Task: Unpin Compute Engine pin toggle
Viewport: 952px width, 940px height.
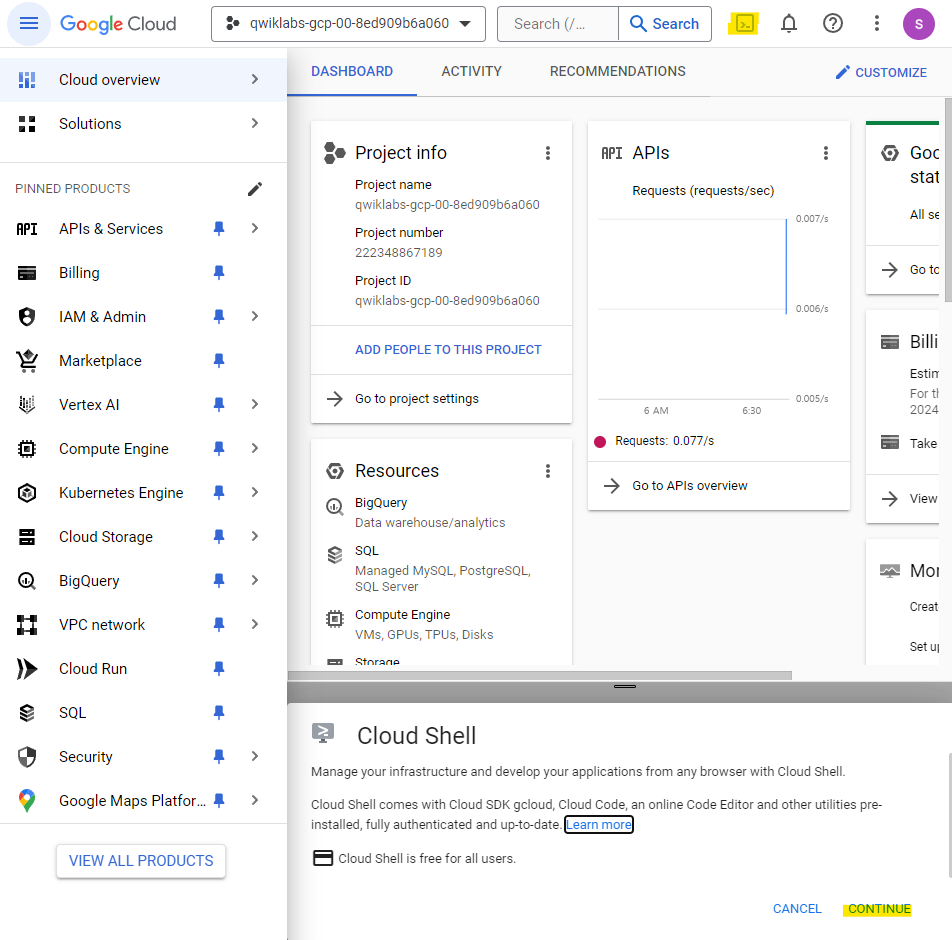Action: click(x=219, y=449)
